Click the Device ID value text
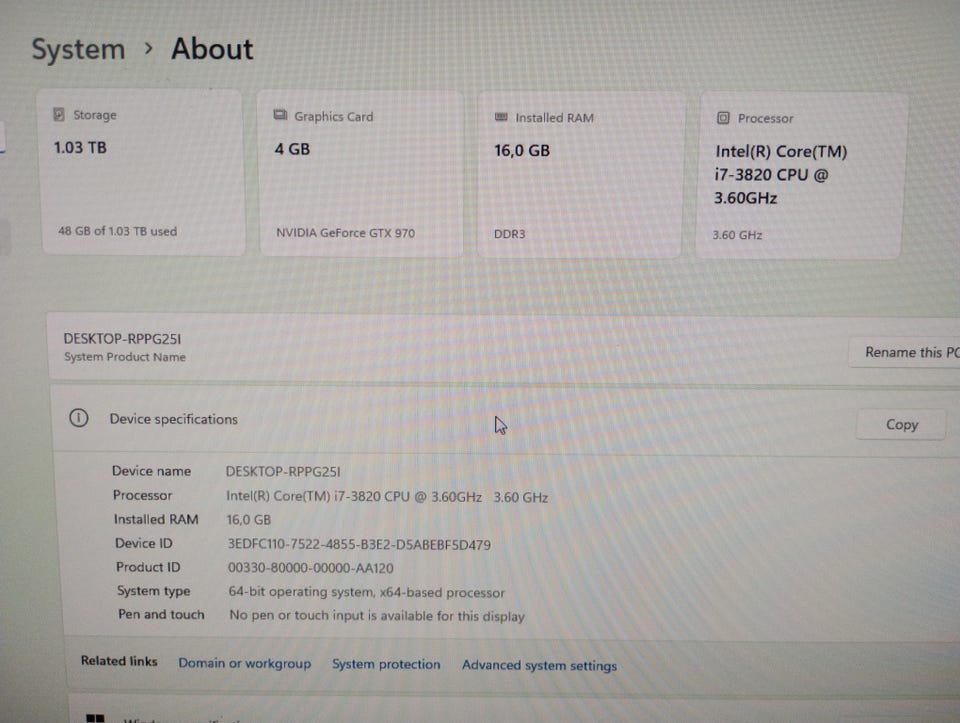960x723 pixels. pos(359,544)
